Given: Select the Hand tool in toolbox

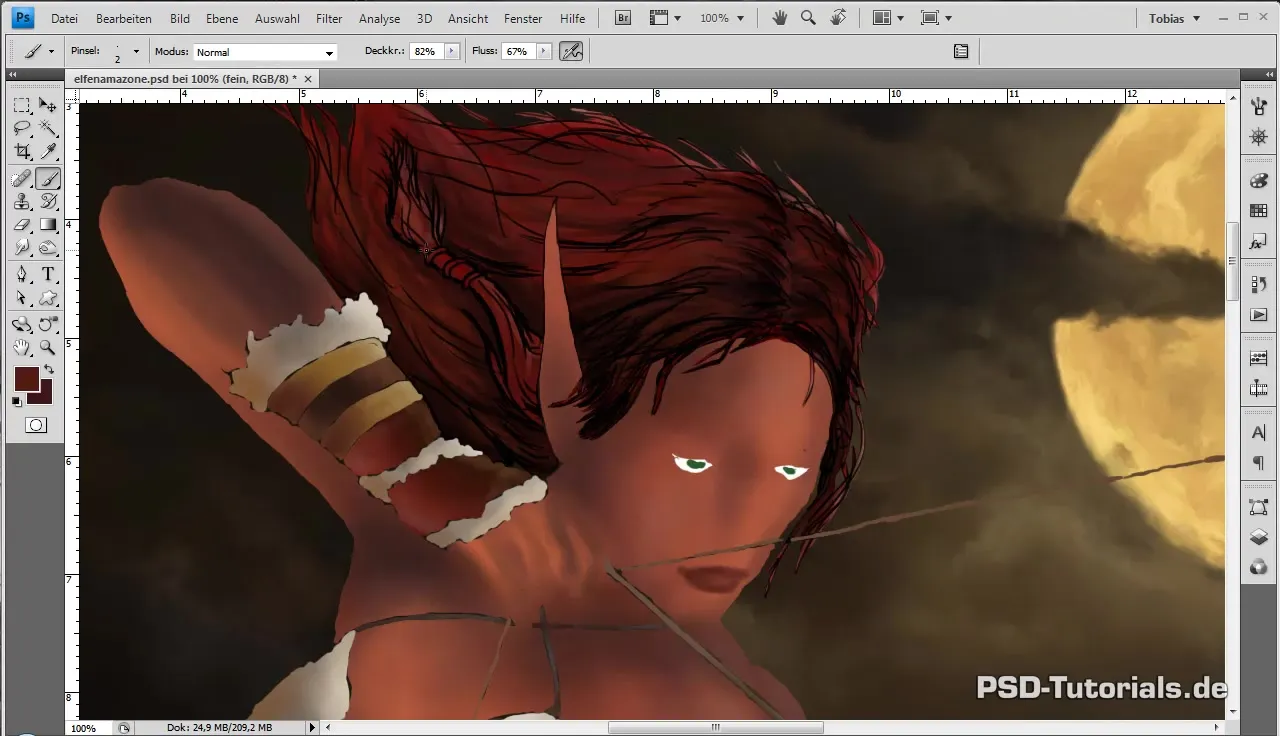Looking at the screenshot, I should point(21,347).
